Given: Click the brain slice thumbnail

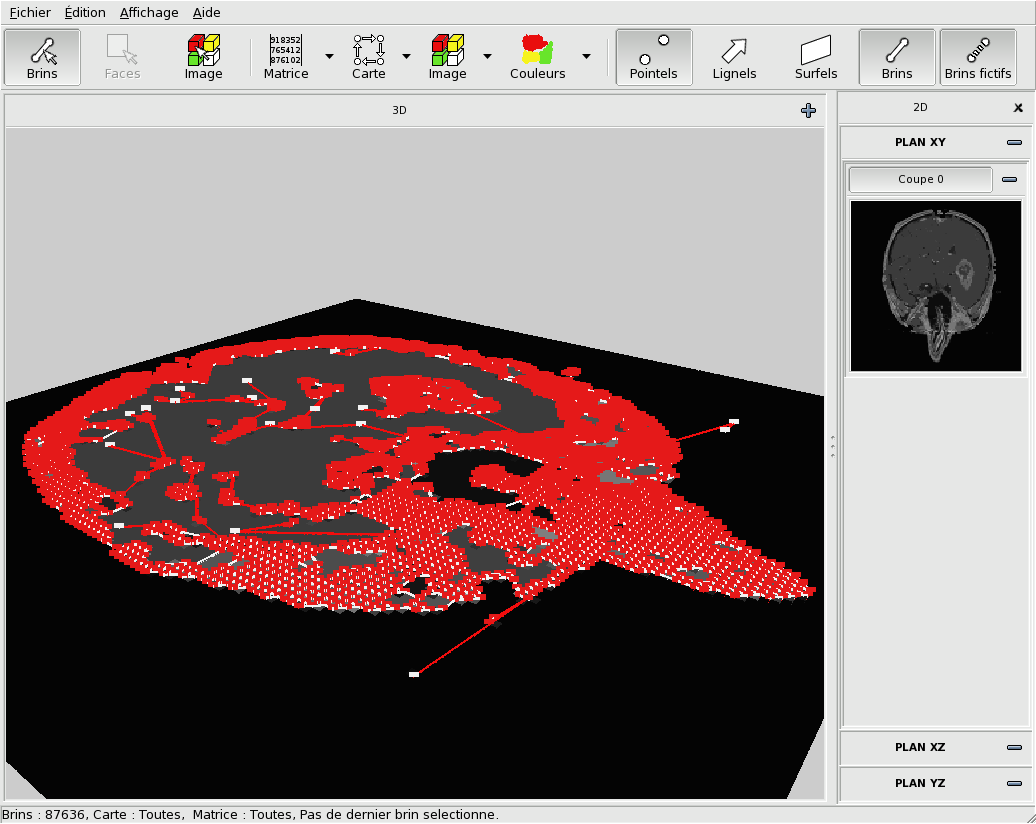Looking at the screenshot, I should click(x=936, y=286).
